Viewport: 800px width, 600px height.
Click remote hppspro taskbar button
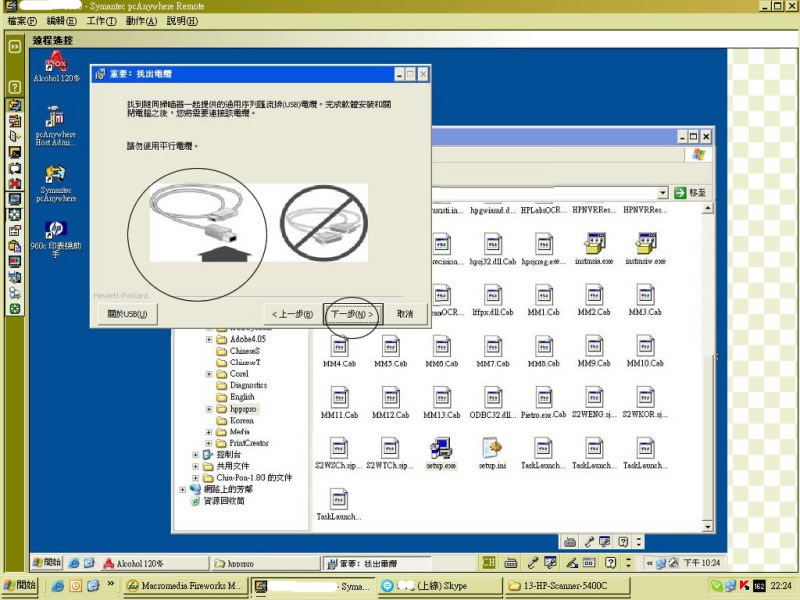tap(266, 563)
